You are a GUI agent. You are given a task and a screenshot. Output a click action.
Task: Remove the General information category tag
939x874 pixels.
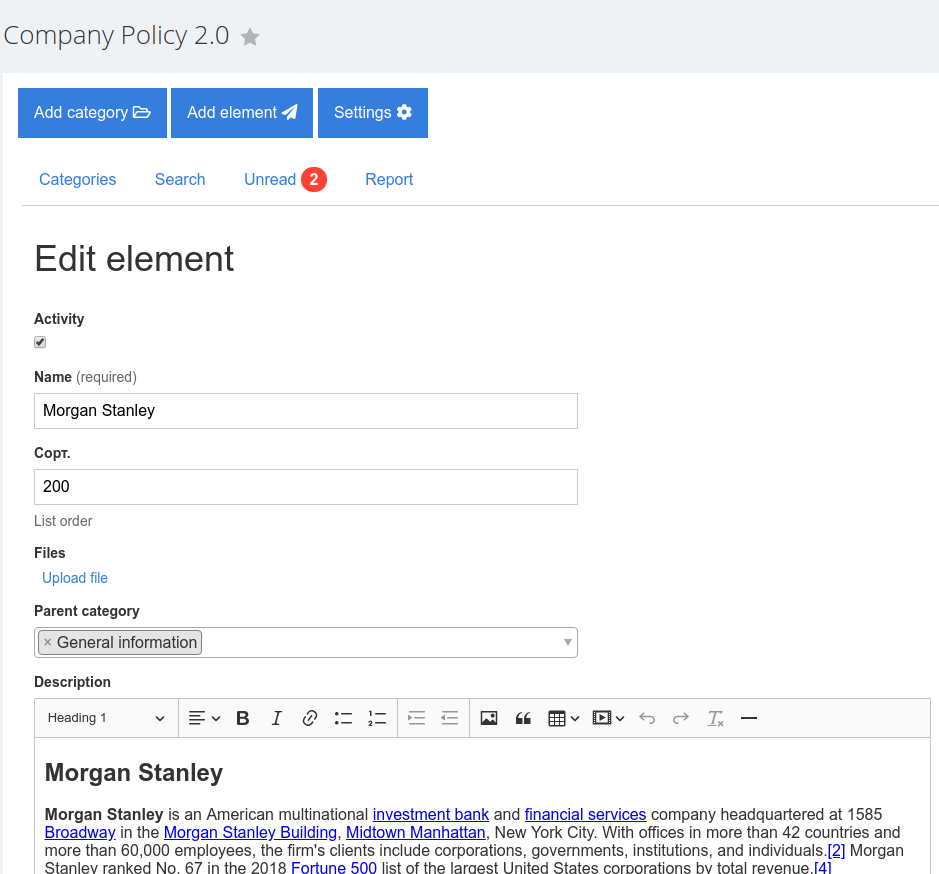tap(47, 642)
